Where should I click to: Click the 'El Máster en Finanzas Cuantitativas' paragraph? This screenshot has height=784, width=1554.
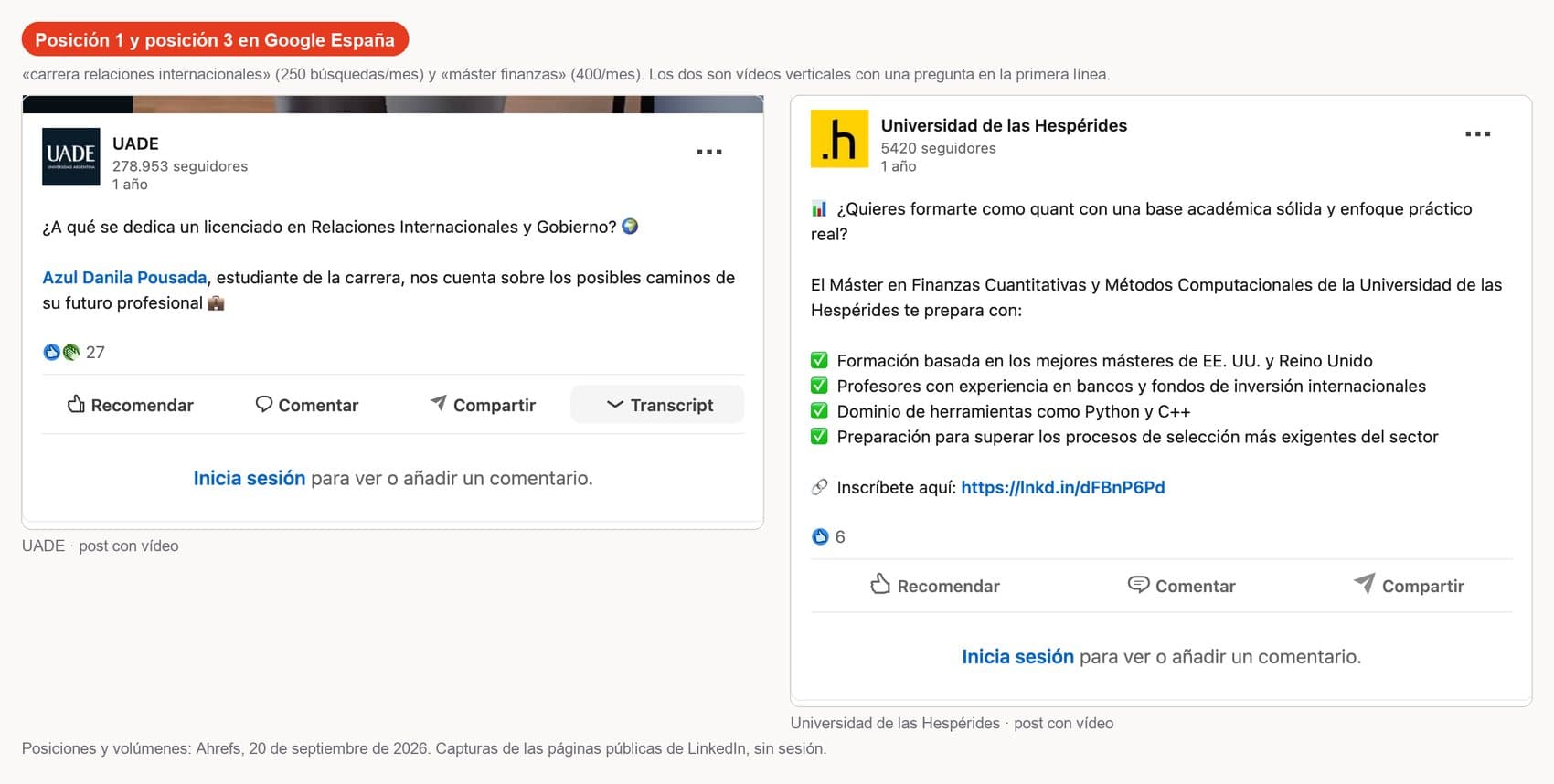point(1156,297)
